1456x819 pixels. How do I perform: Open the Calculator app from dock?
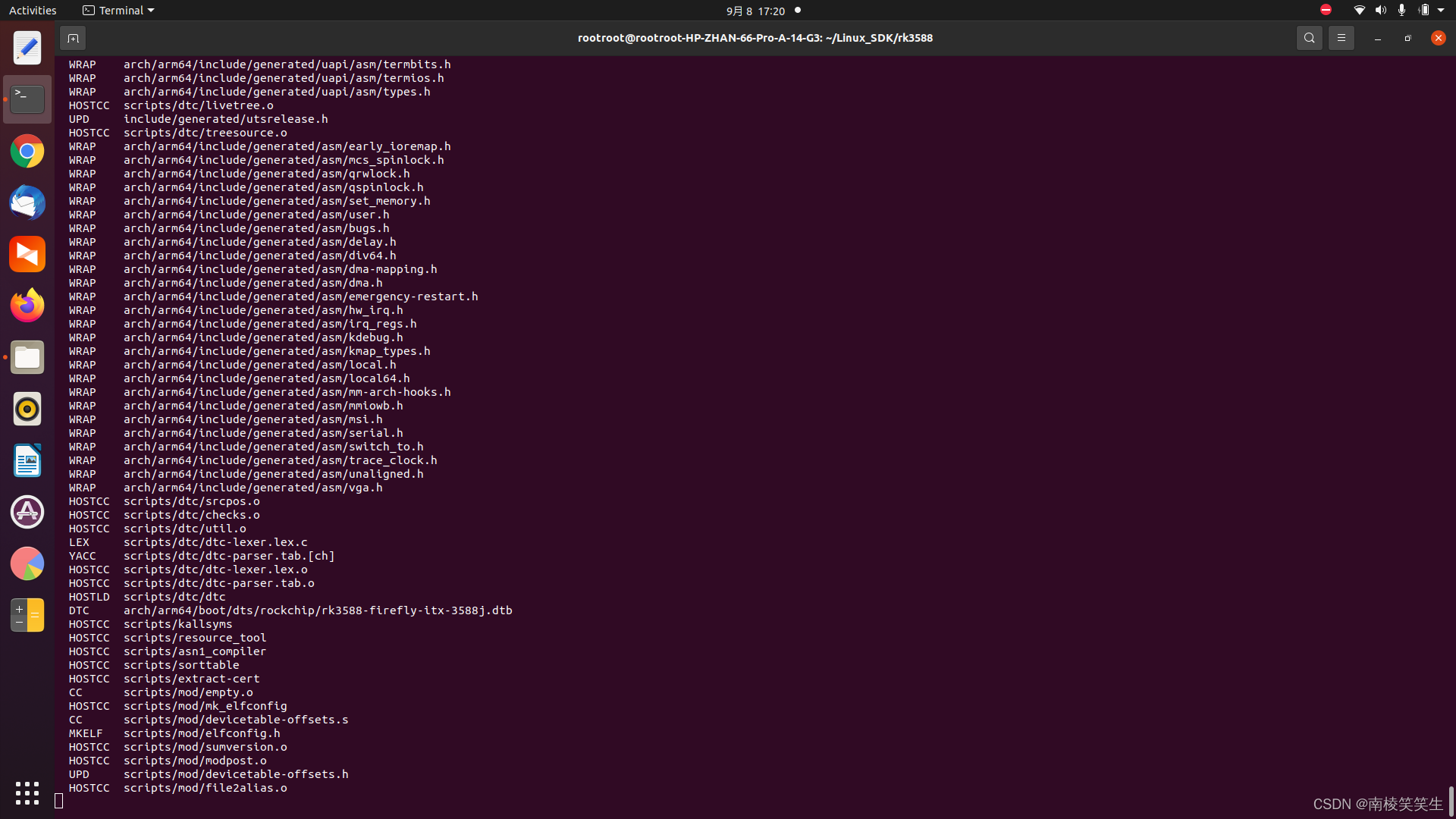[x=27, y=615]
